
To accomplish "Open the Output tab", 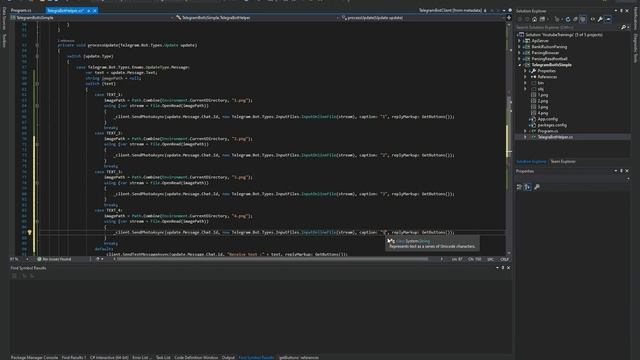I will pos(228,358).
